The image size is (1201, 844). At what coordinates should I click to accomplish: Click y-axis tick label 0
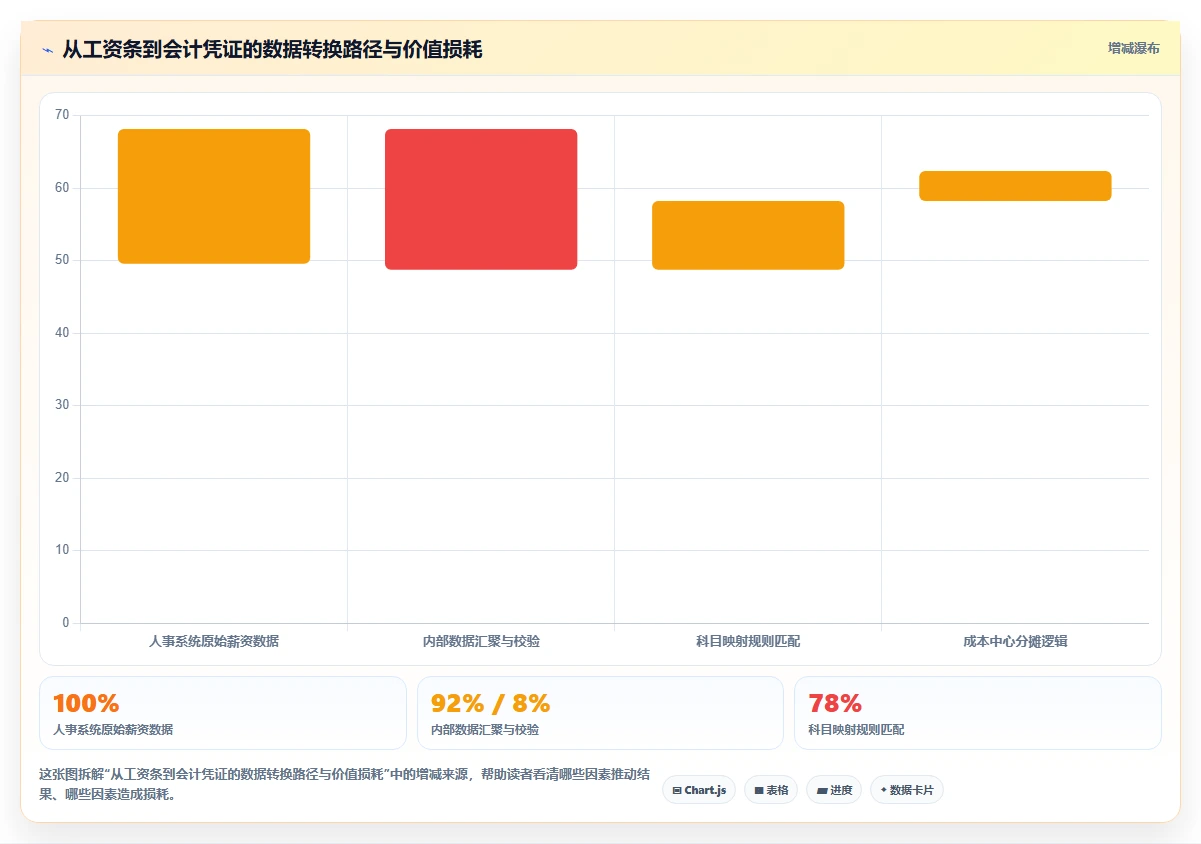pos(66,623)
